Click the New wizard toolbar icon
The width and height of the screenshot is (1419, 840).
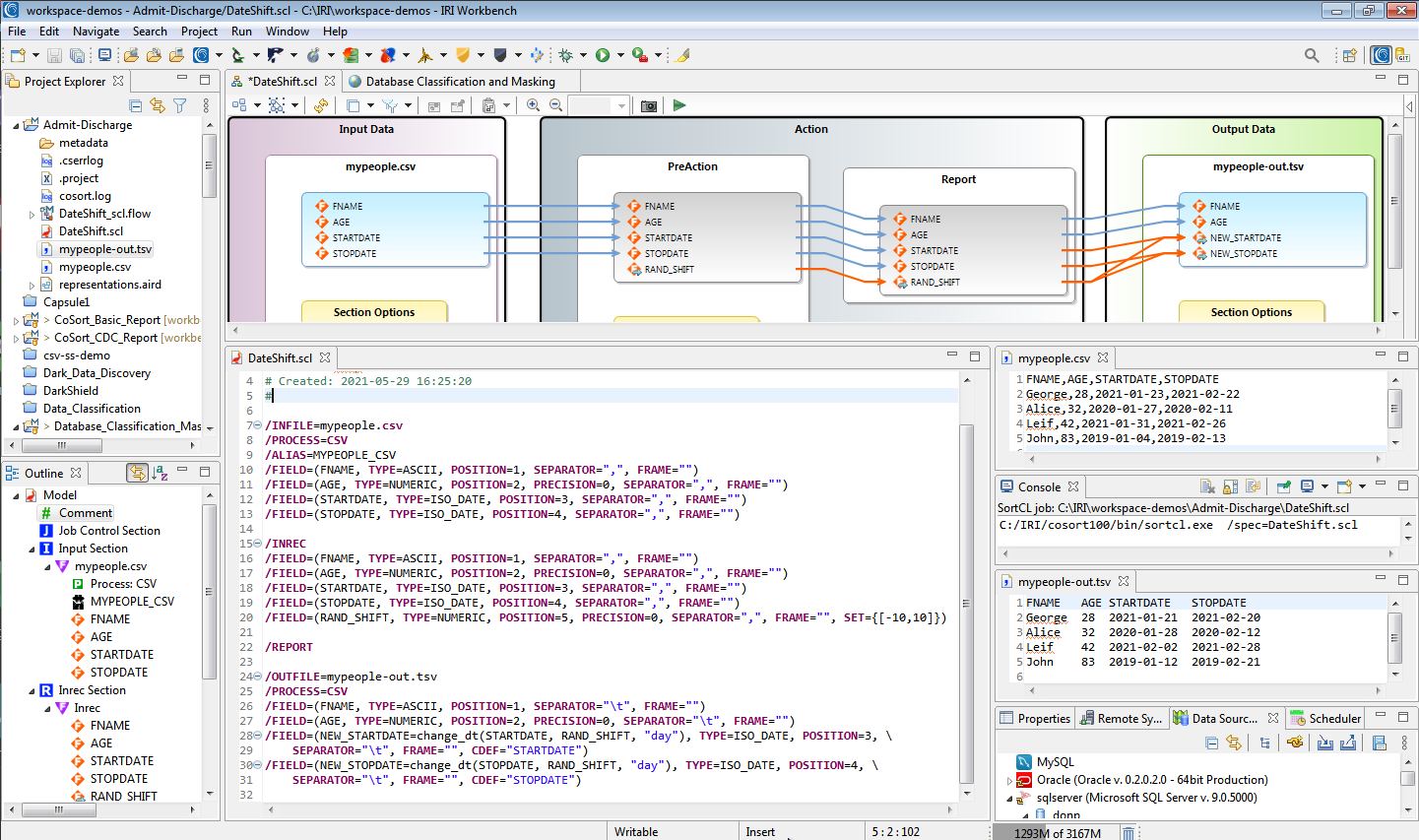click(x=18, y=55)
